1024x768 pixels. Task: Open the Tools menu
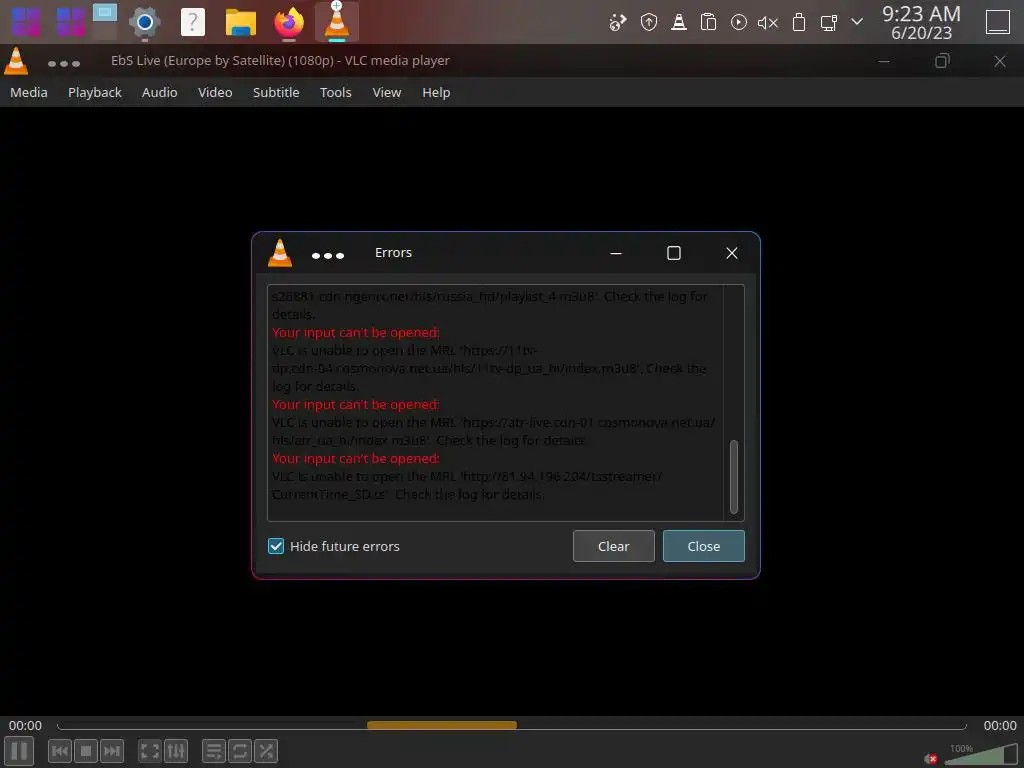[336, 92]
